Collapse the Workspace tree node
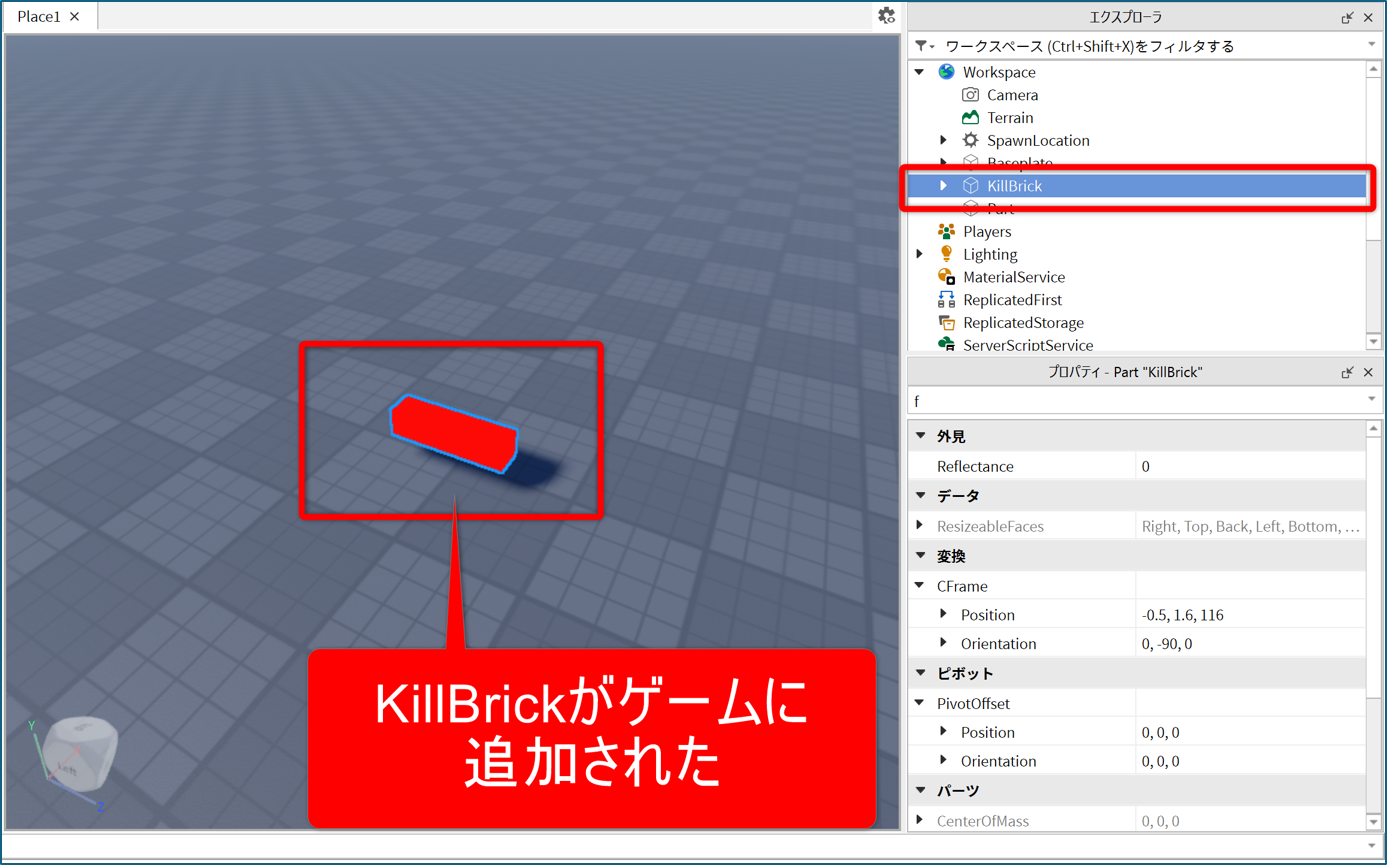1387x865 pixels. [920, 72]
